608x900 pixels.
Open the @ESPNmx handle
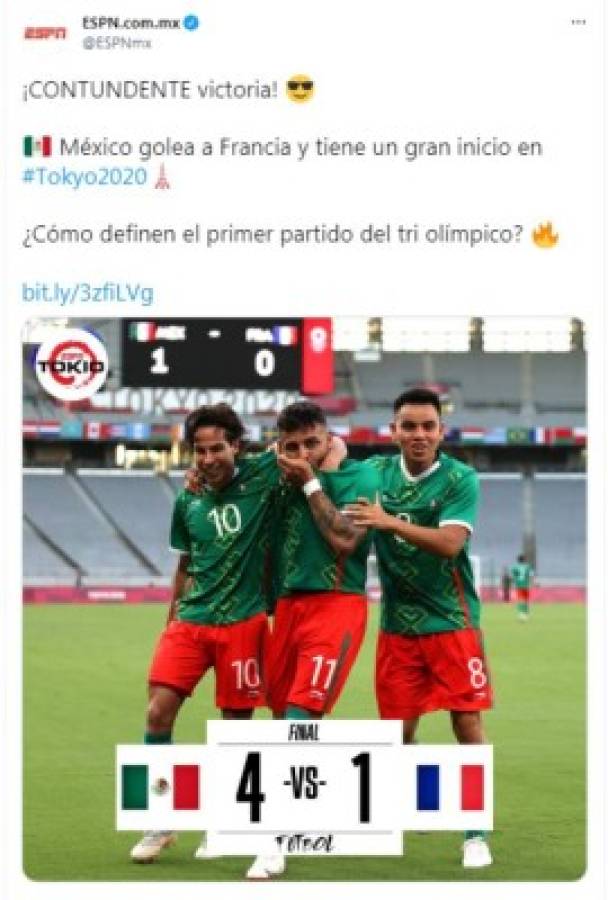[117, 44]
